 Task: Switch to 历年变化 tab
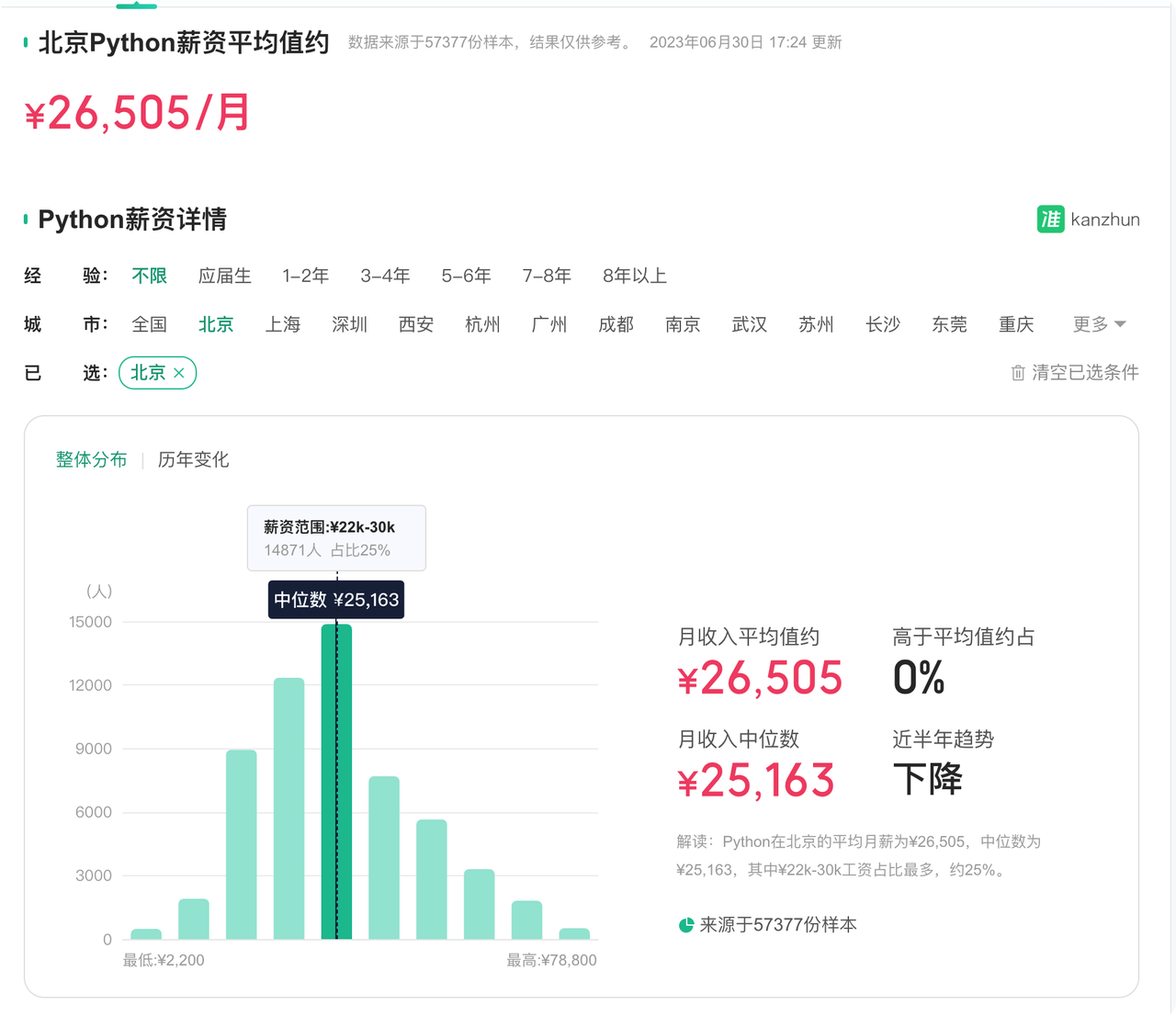tap(193, 459)
